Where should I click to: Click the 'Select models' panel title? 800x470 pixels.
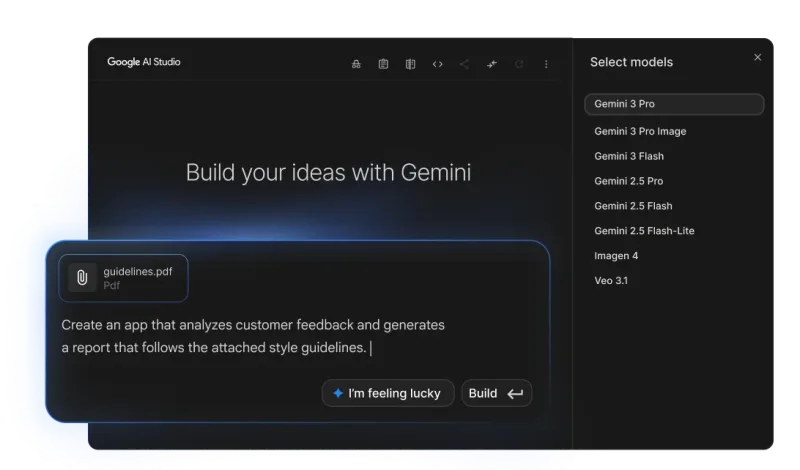coord(631,62)
